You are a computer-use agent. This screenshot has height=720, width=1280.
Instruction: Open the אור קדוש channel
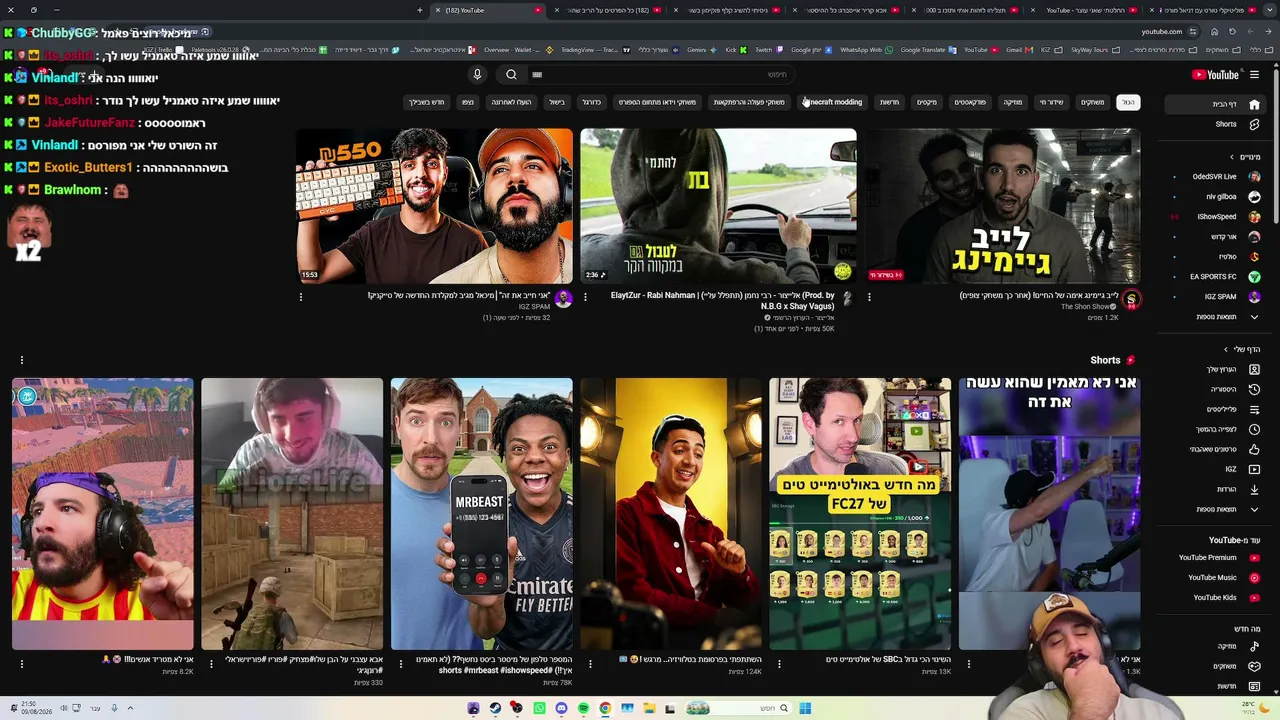pyautogui.click(x=1215, y=237)
